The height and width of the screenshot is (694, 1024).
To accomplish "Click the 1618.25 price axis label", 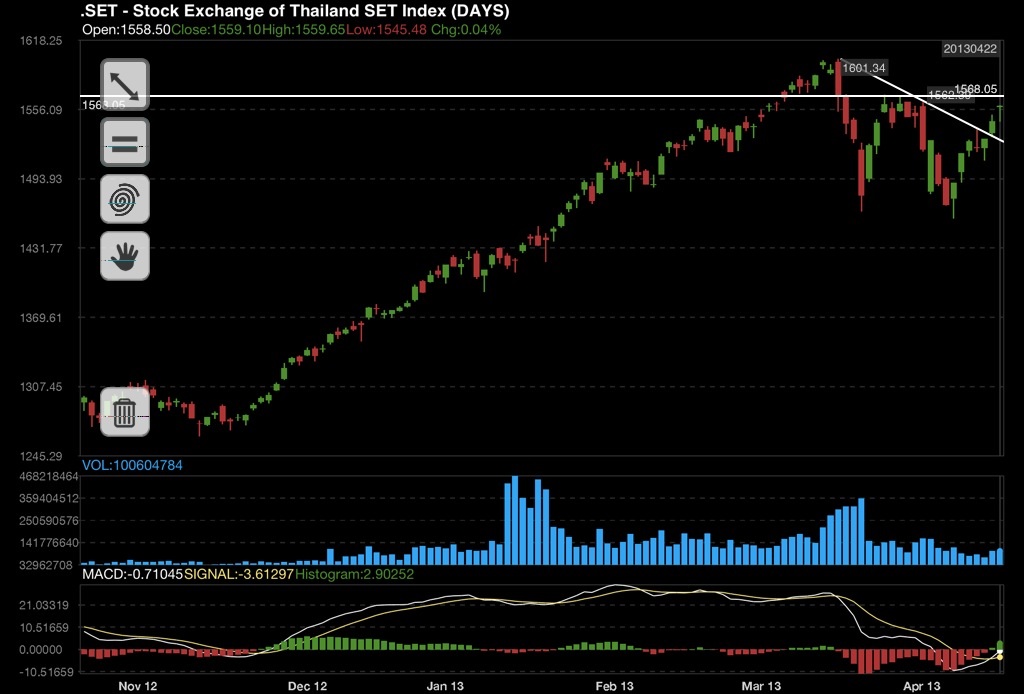I will (x=40, y=40).
